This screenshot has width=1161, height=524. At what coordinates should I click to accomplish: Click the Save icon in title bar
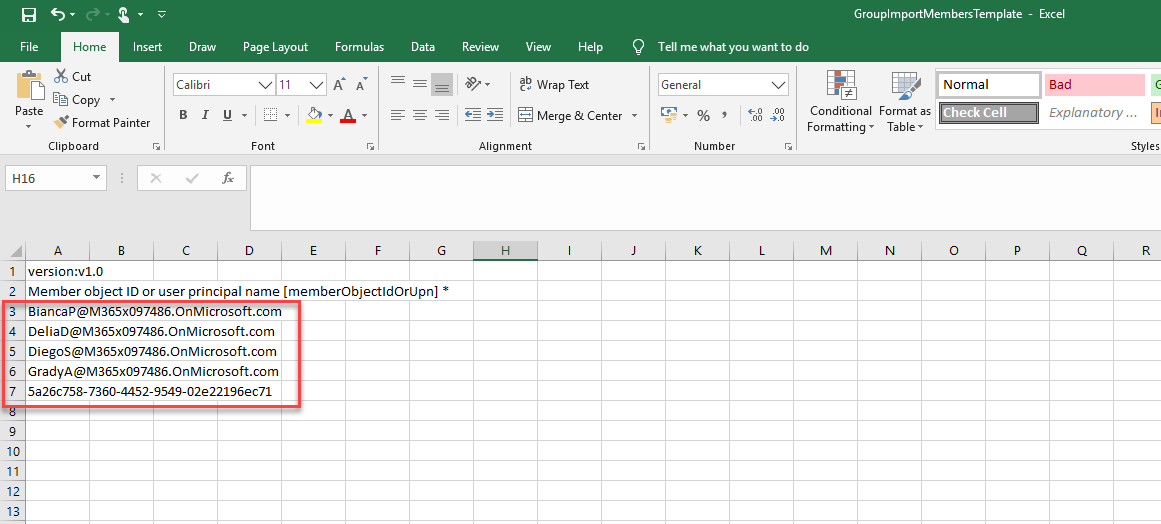29,14
